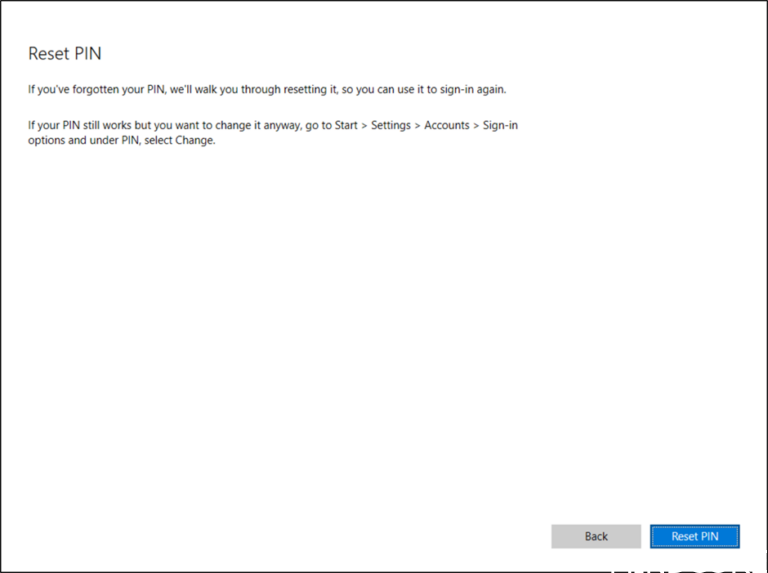Click the word Change in the instructions
The width and height of the screenshot is (768, 573).
point(195,140)
